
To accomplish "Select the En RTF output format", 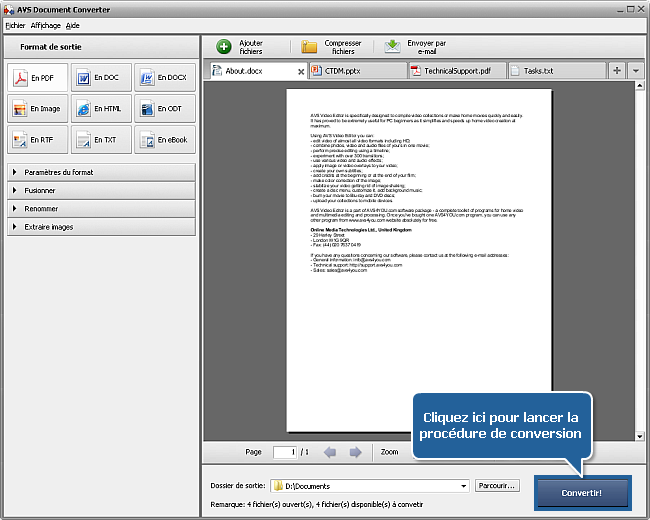I will (x=37, y=140).
